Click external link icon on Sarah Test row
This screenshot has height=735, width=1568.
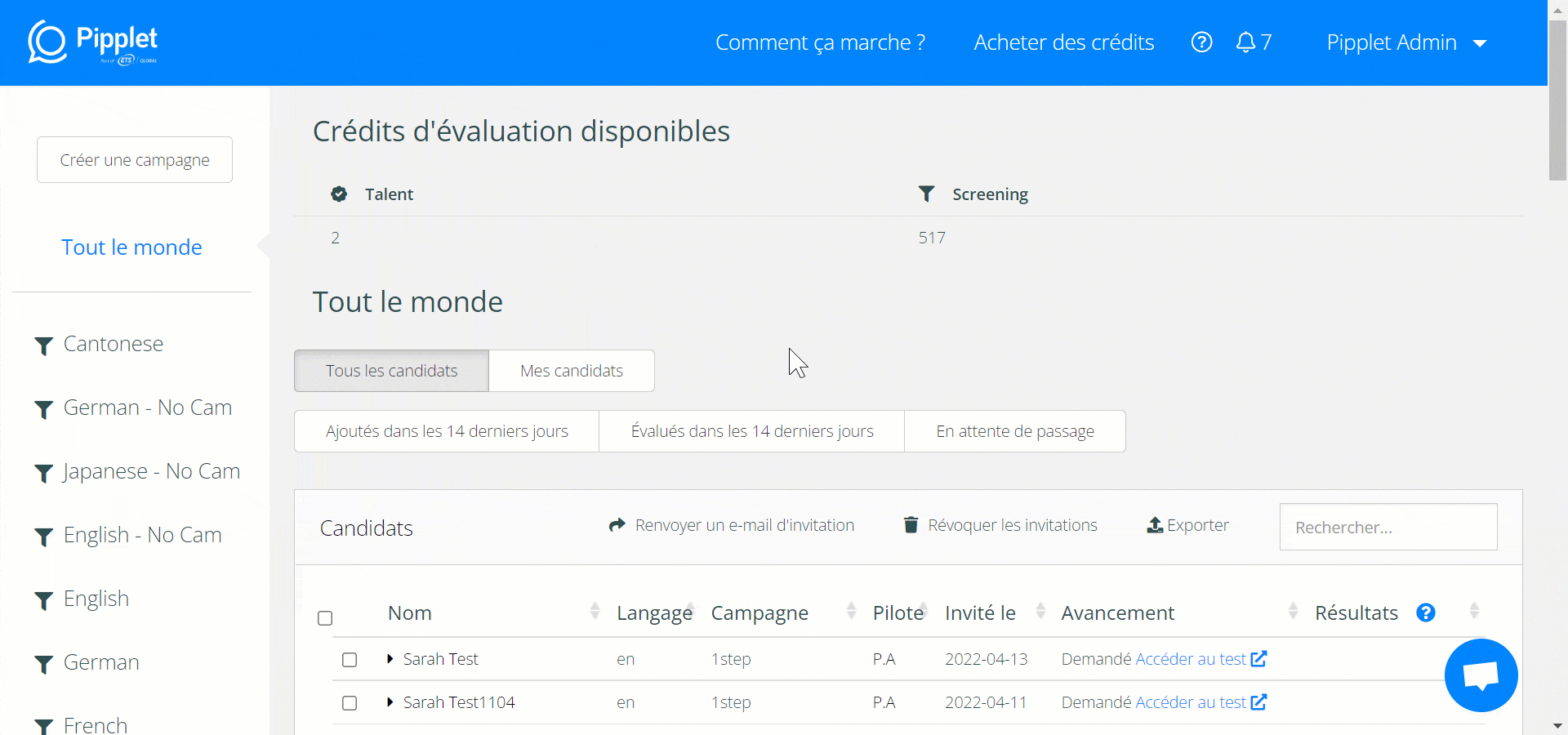(1258, 659)
